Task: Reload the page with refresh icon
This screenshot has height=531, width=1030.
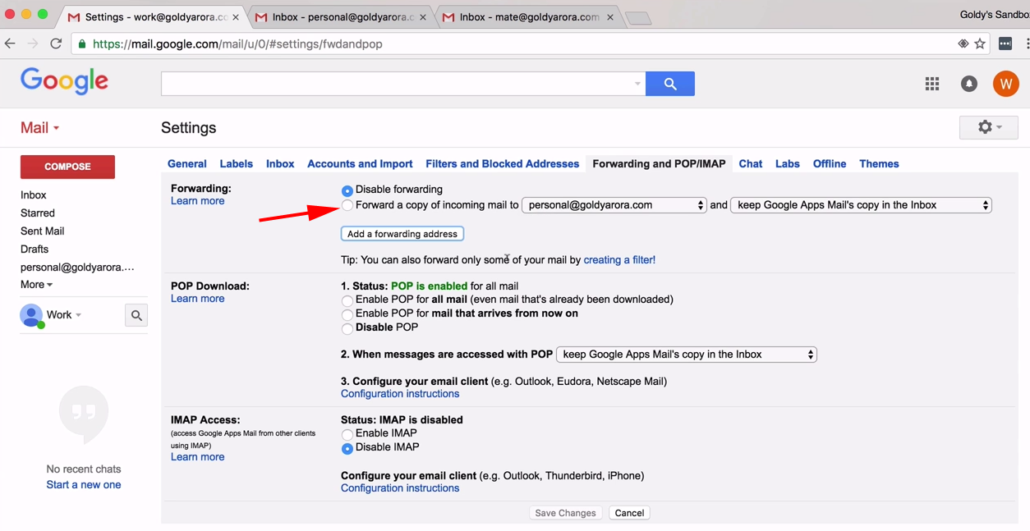Action: point(56,43)
